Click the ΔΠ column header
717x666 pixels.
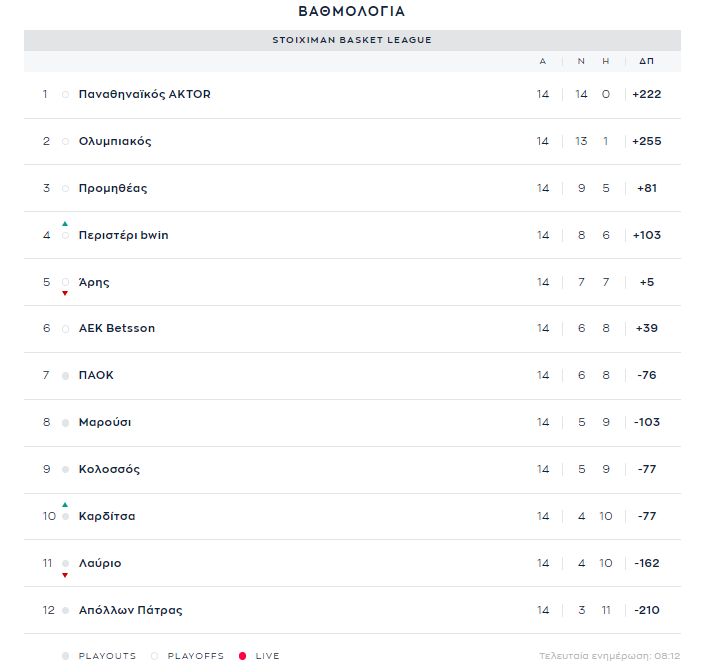click(646, 61)
